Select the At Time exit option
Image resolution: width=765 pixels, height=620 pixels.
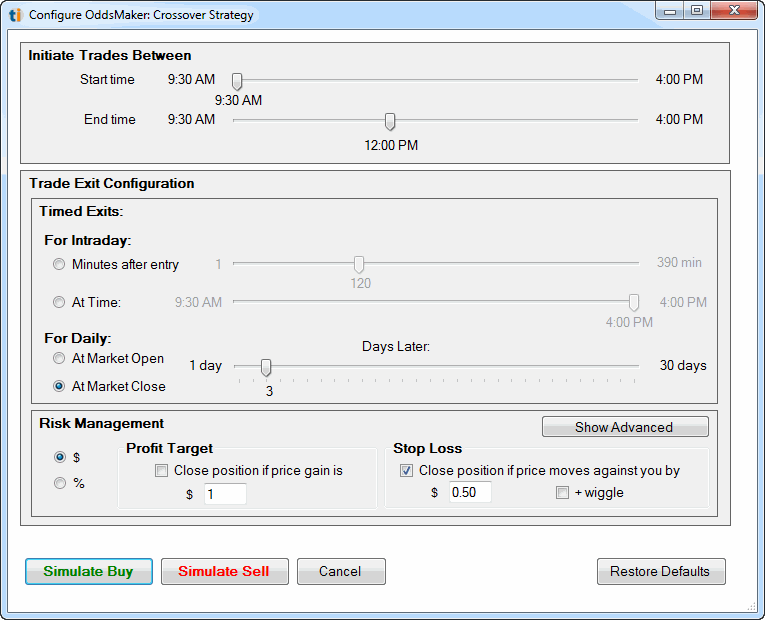(60, 302)
